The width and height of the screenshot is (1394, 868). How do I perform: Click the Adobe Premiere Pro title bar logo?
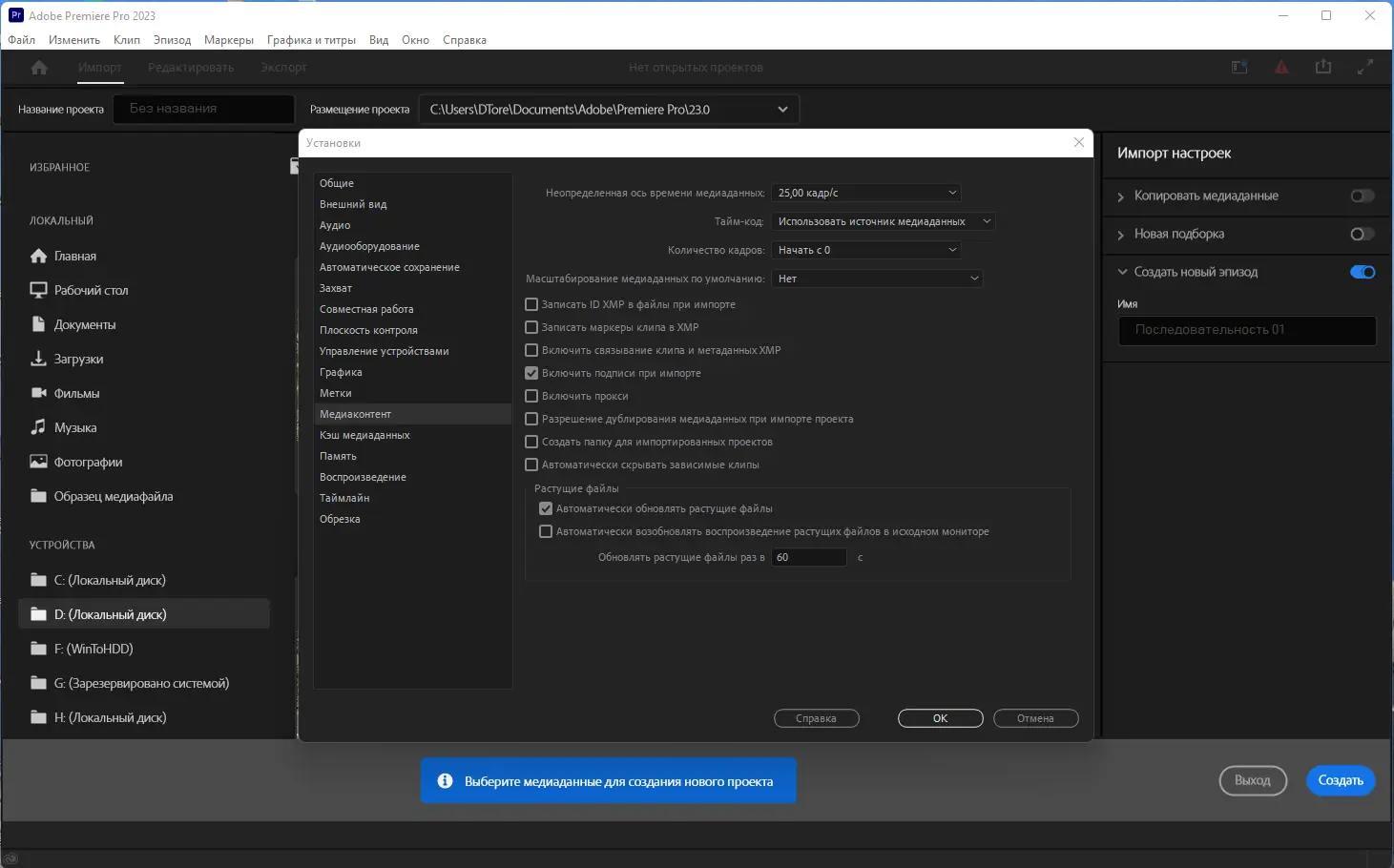pos(15,15)
